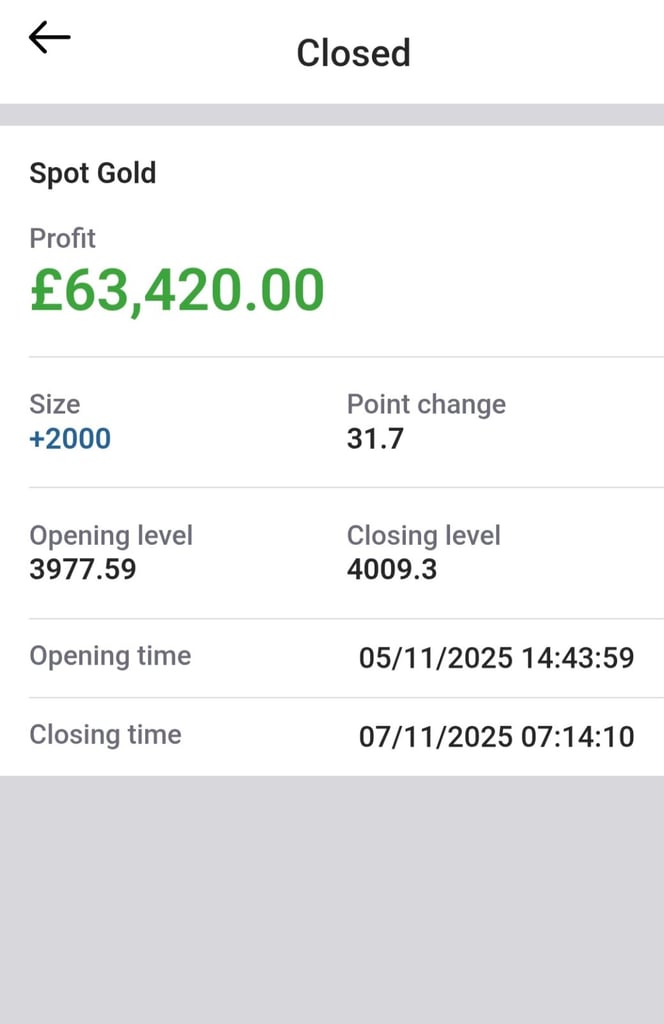
Task: Tap the blue +2000 size value
Action: 69,438
